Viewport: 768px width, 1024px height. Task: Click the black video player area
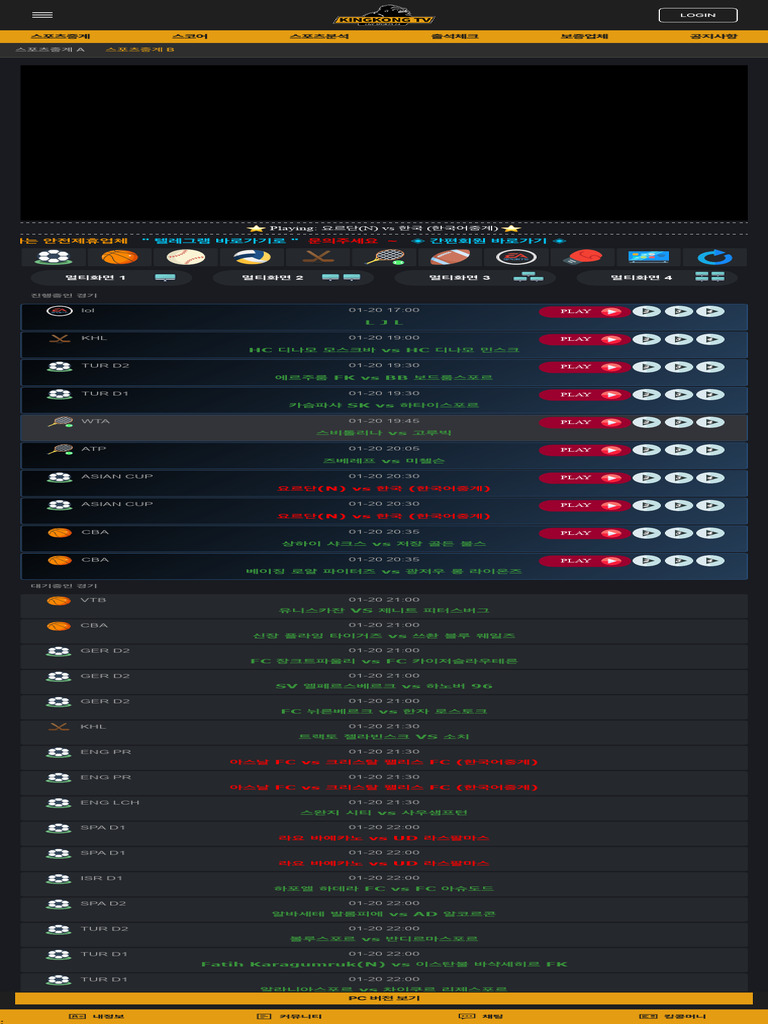[384, 143]
